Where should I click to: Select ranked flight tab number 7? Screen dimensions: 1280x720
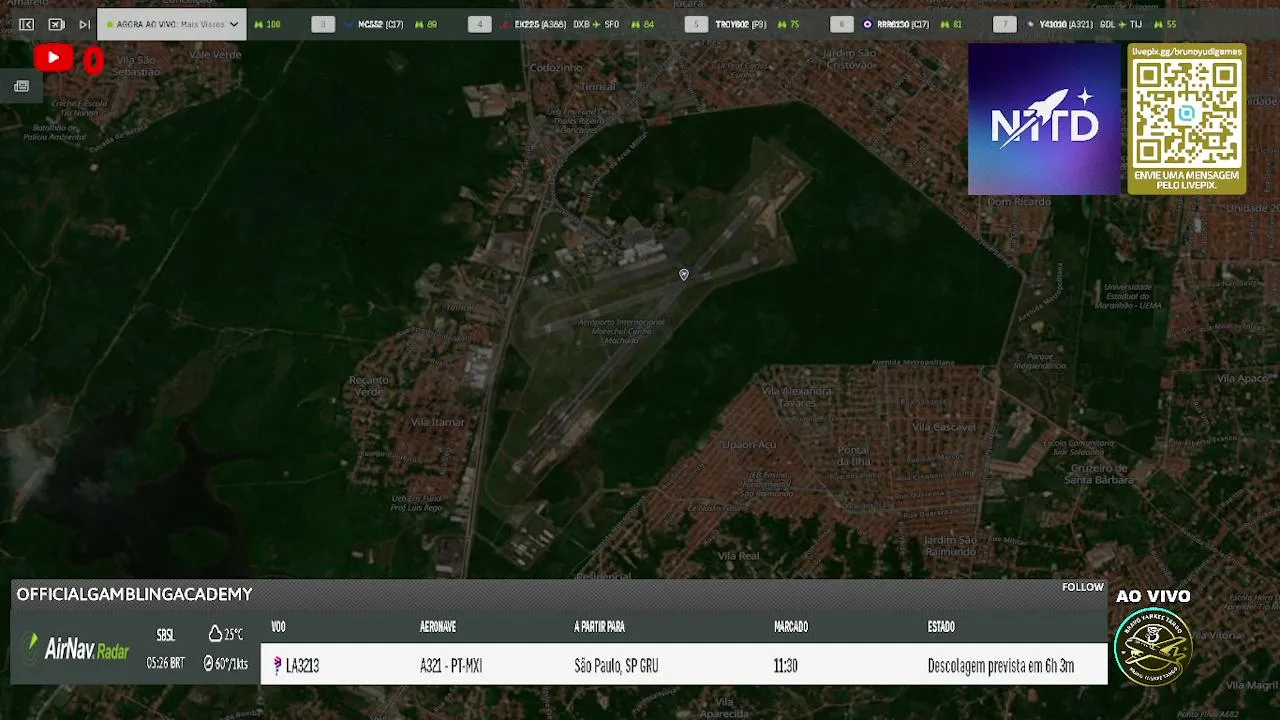[x=1004, y=24]
